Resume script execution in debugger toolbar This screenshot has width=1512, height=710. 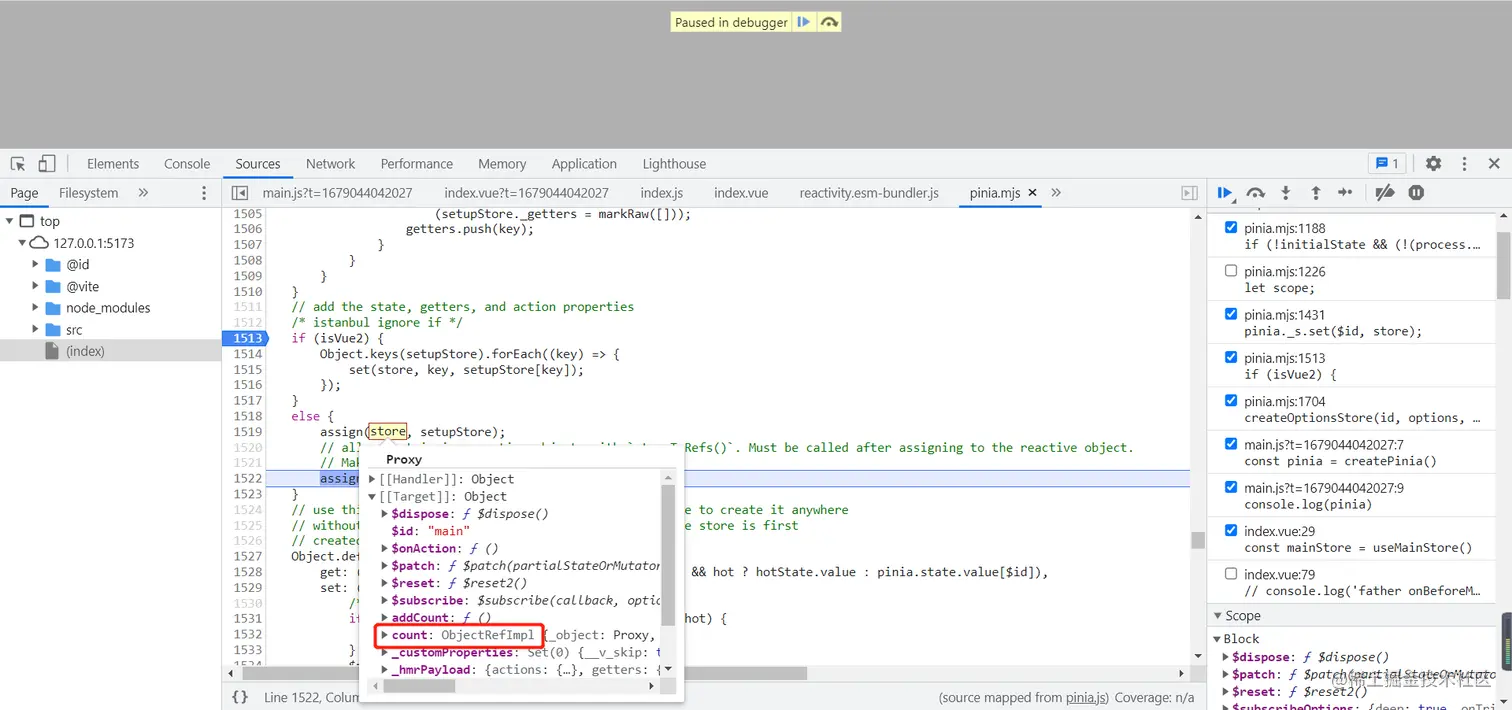[1225, 193]
